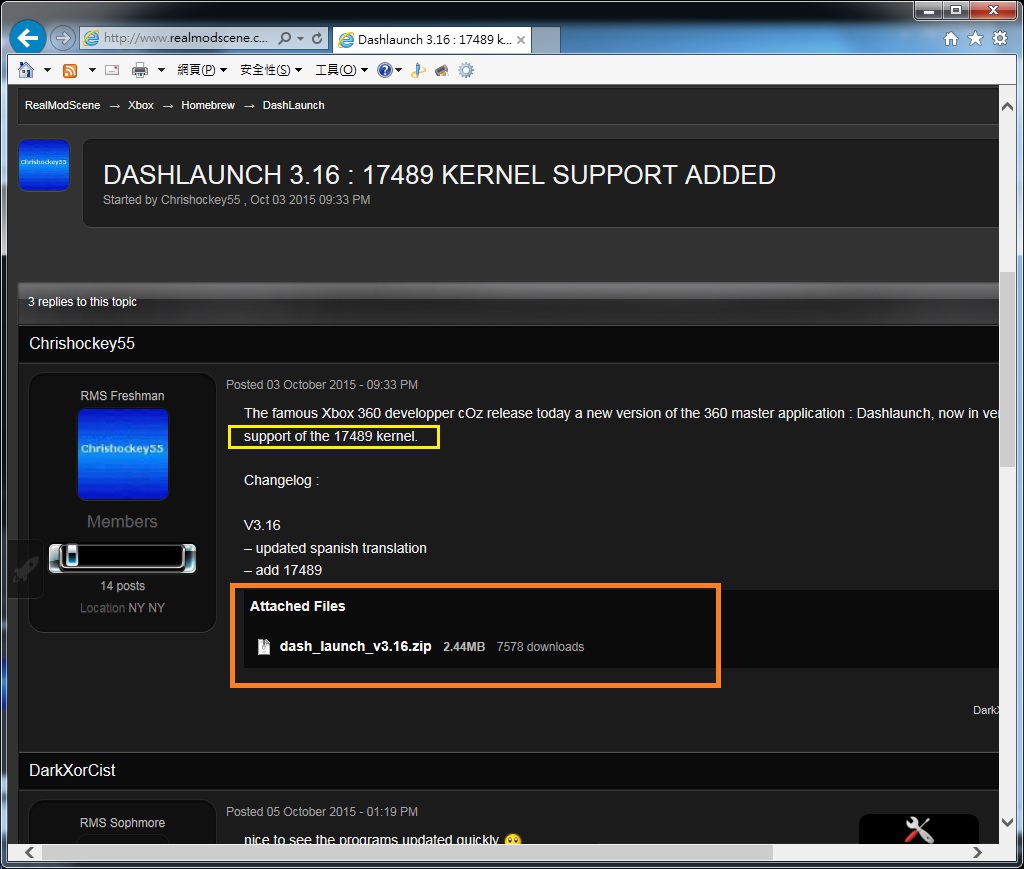Open Favorites with the star icon

(975, 39)
